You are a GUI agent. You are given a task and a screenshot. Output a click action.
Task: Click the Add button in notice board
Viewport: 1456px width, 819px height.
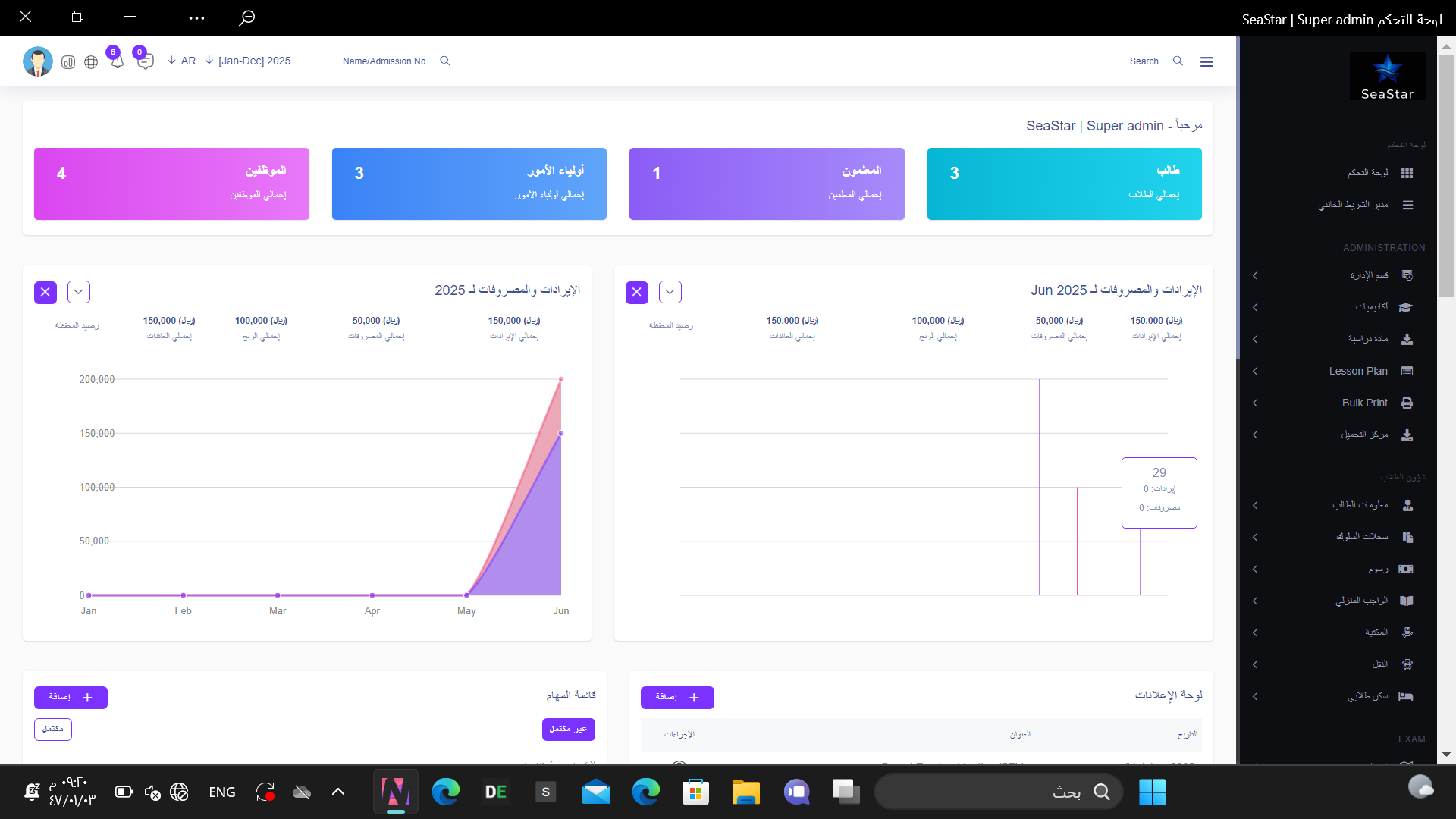677,697
